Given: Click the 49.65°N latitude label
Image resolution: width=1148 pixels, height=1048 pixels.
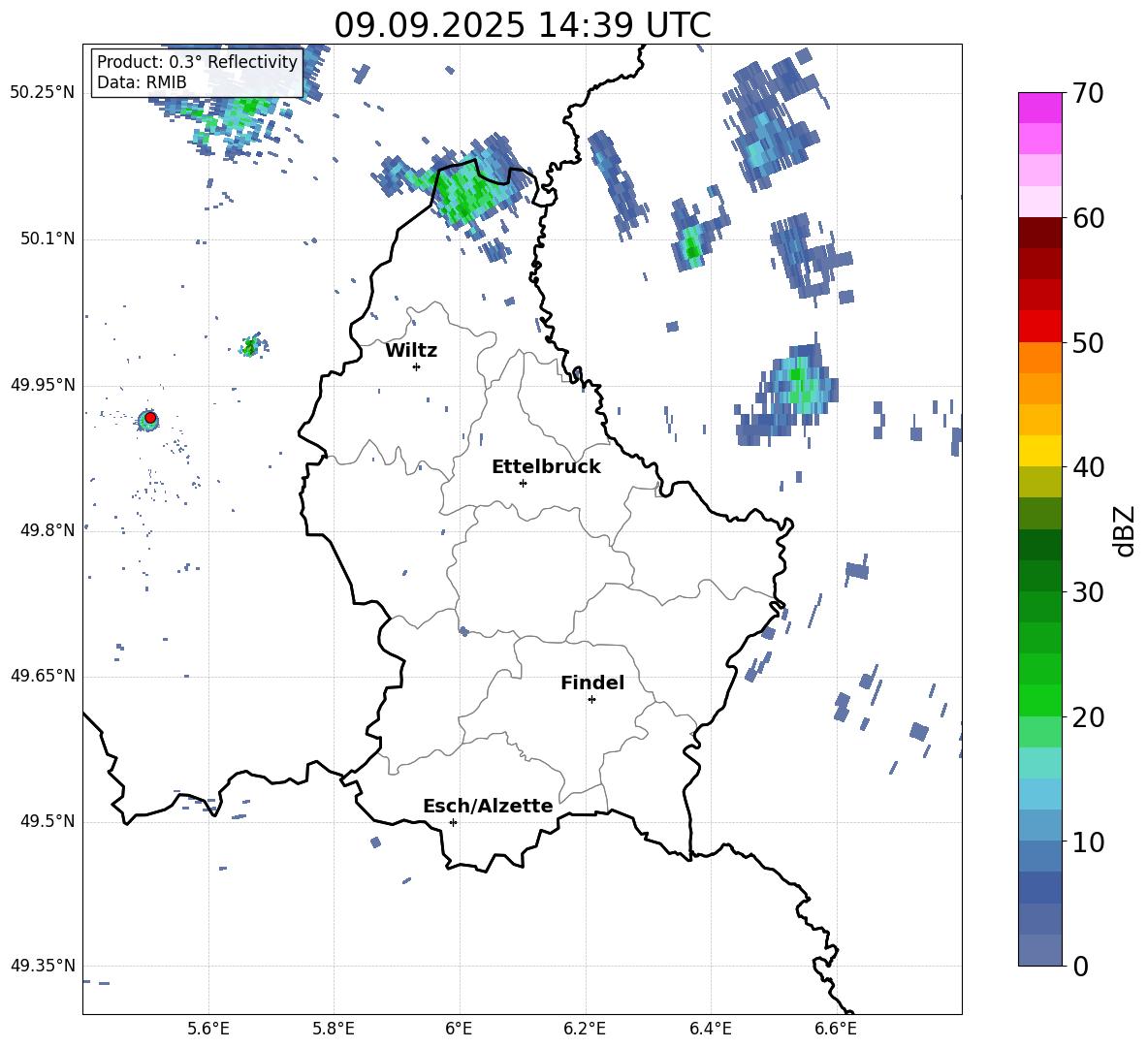Looking at the screenshot, I should (x=43, y=676).
